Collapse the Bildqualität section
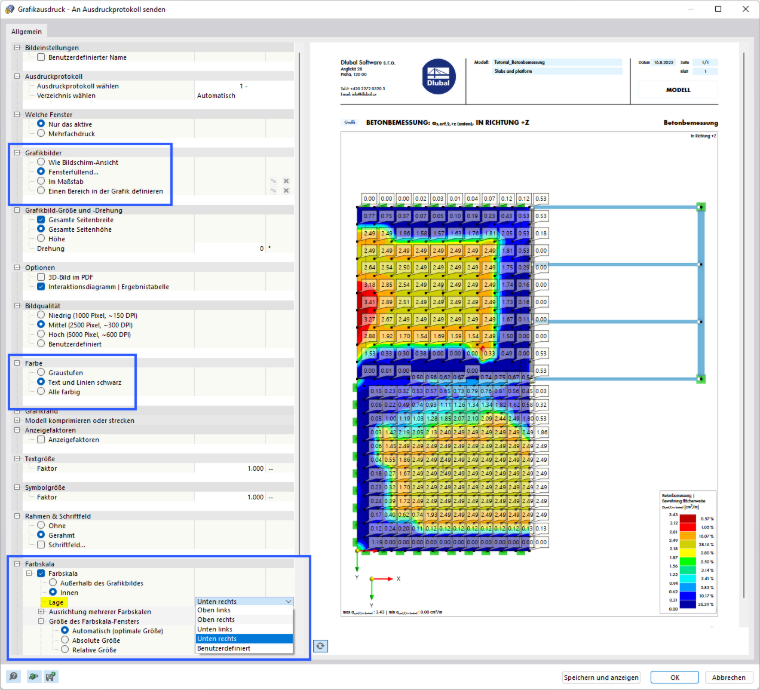 (17, 306)
